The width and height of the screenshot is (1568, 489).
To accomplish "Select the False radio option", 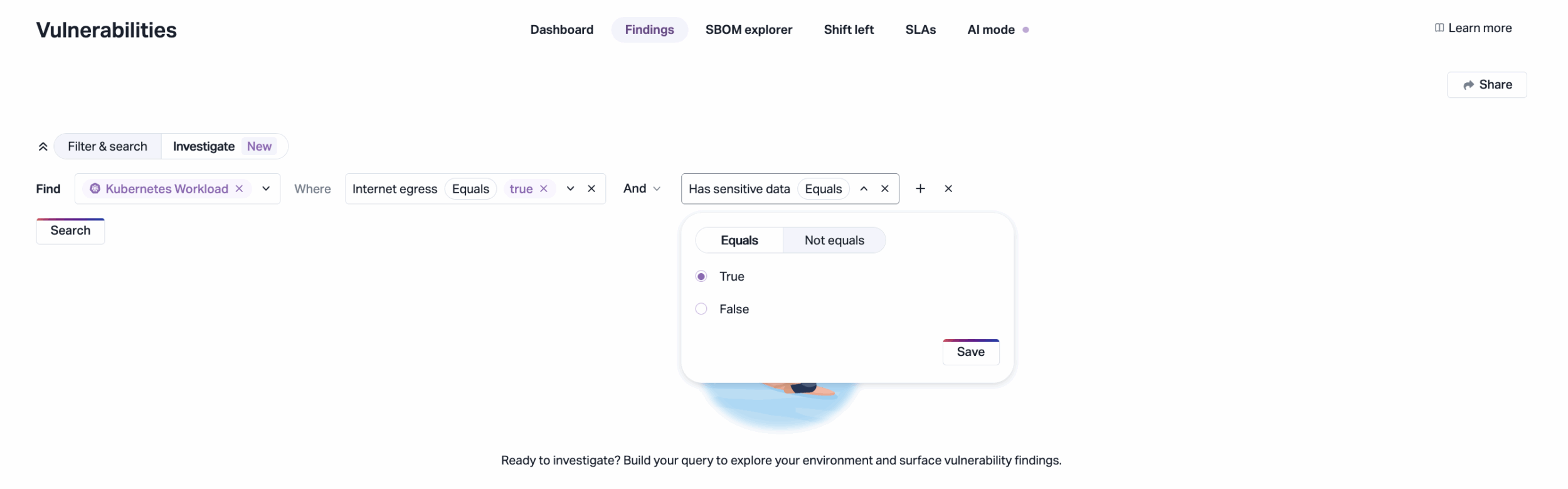I will point(701,309).
